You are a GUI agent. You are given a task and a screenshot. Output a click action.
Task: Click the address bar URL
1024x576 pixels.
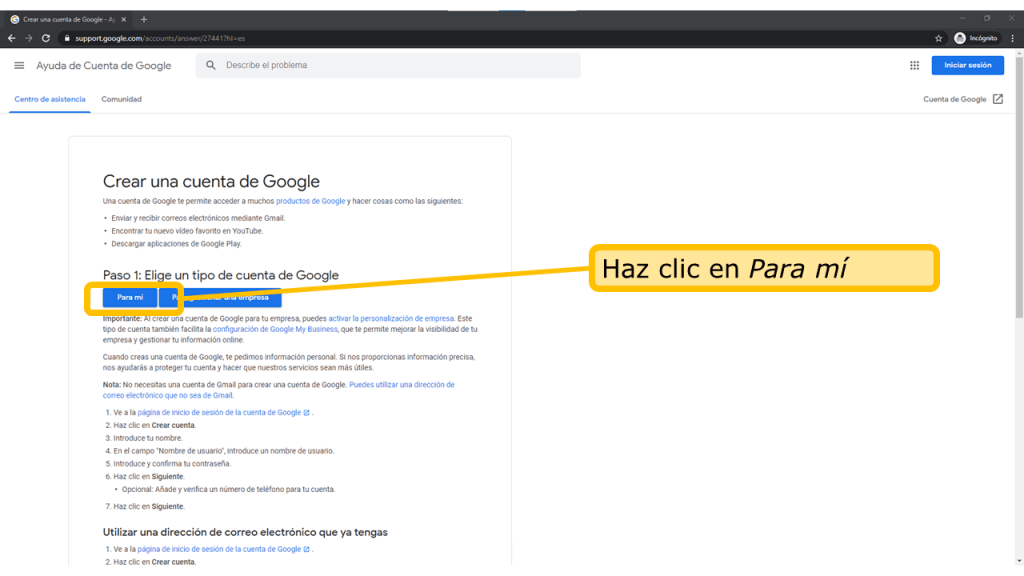(160, 39)
